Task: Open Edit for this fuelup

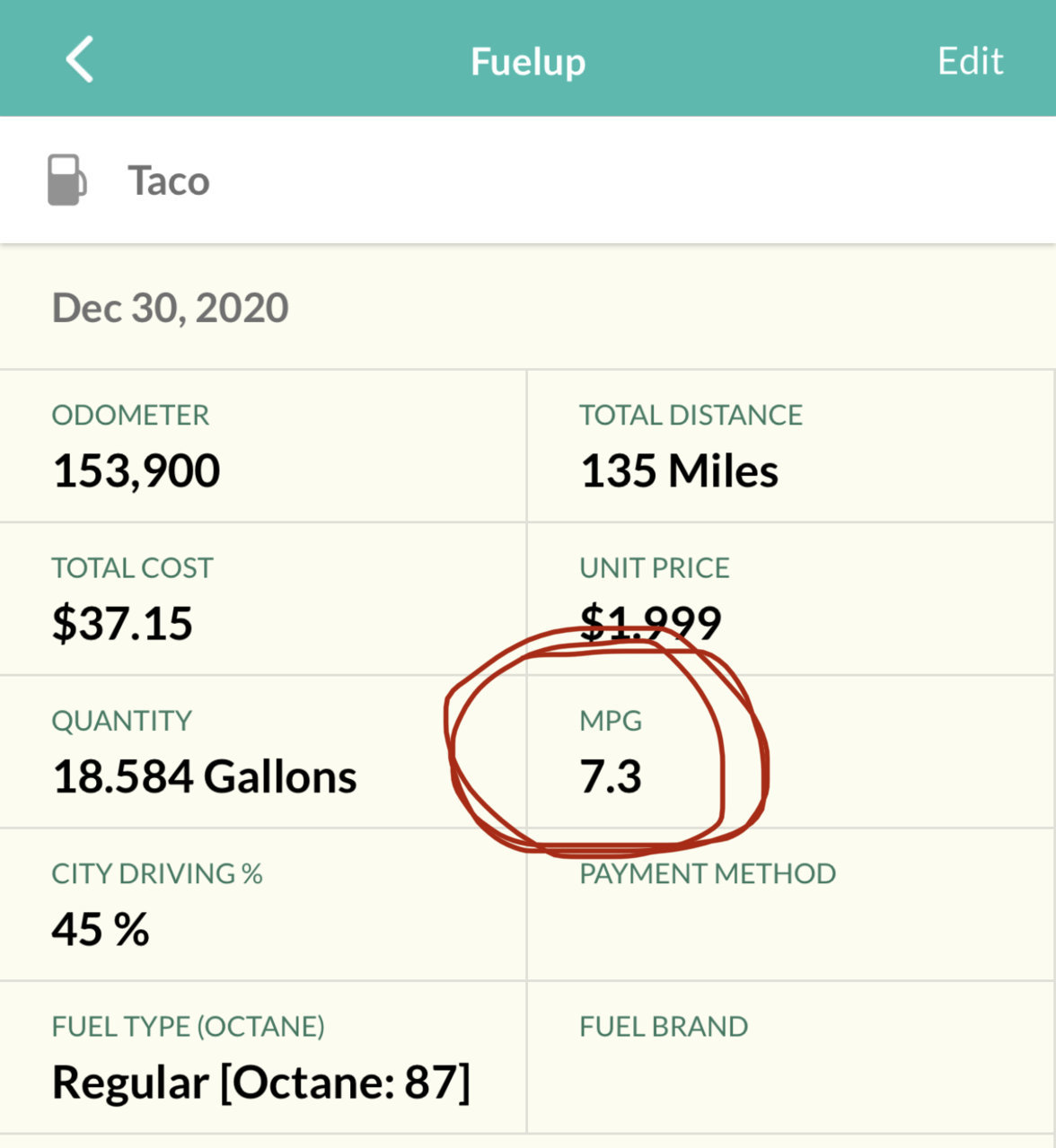Action: [x=970, y=61]
